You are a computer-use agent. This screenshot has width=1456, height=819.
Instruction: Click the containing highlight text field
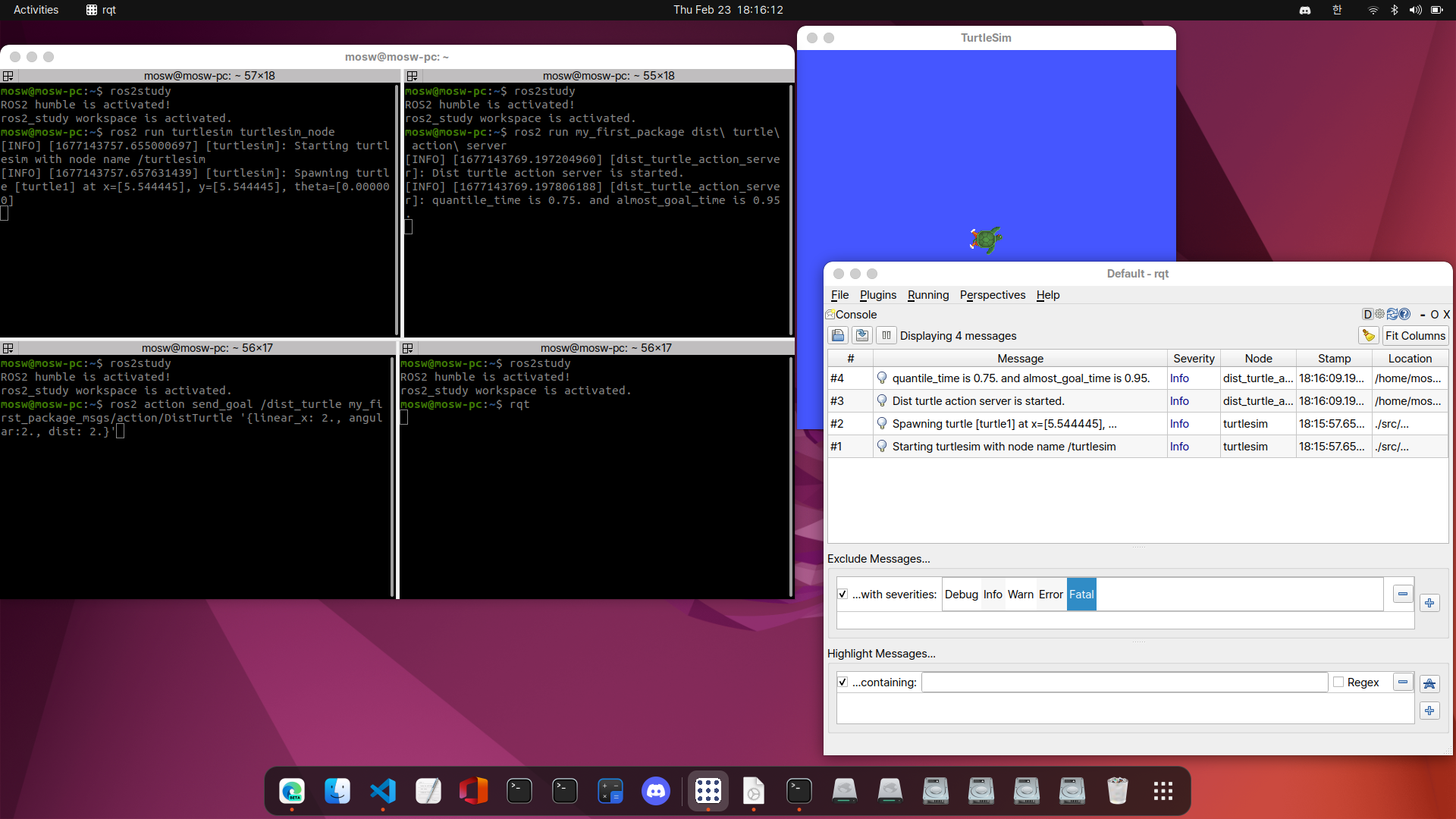coord(1124,682)
